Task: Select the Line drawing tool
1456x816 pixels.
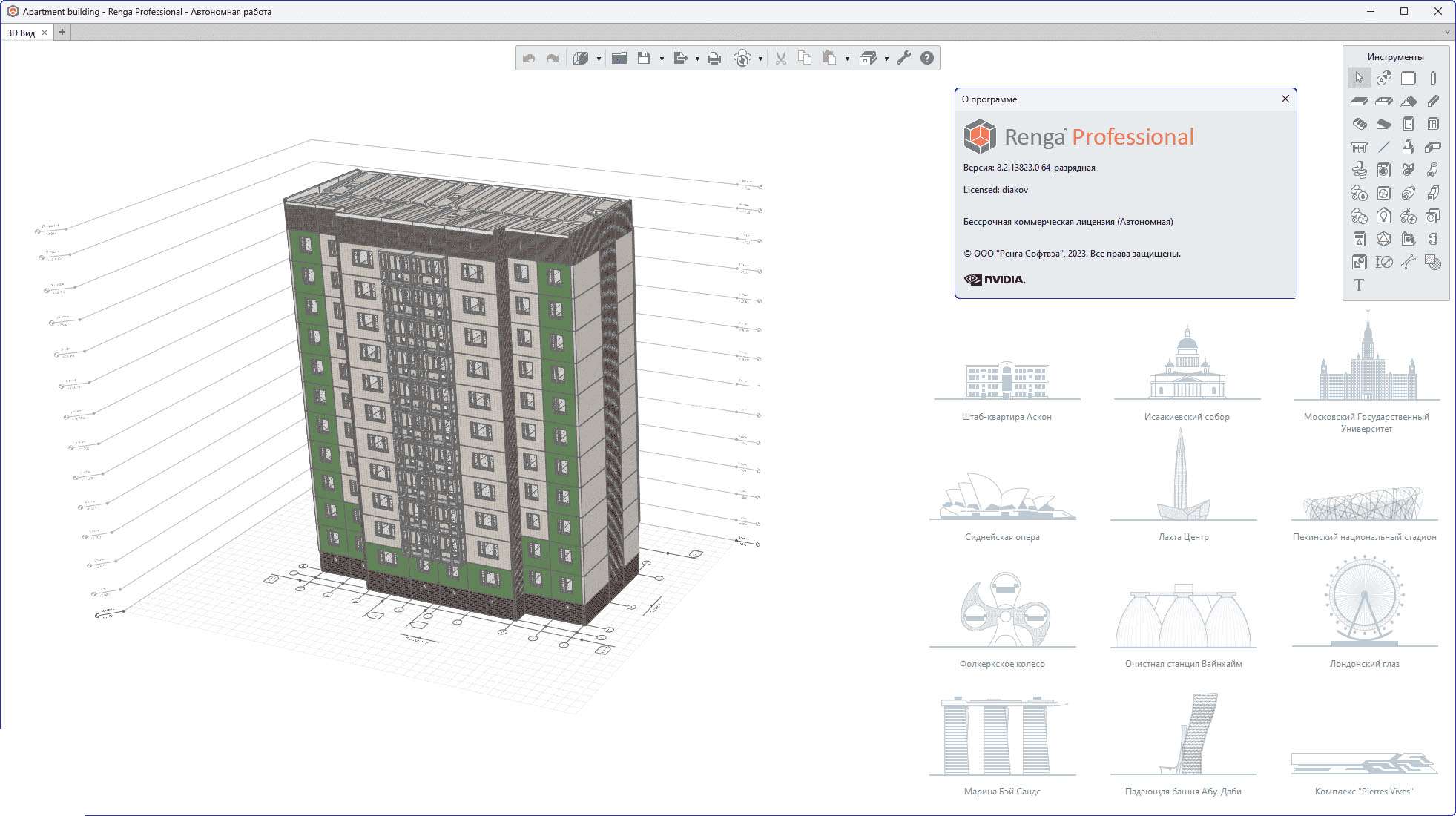Action: click(1383, 147)
